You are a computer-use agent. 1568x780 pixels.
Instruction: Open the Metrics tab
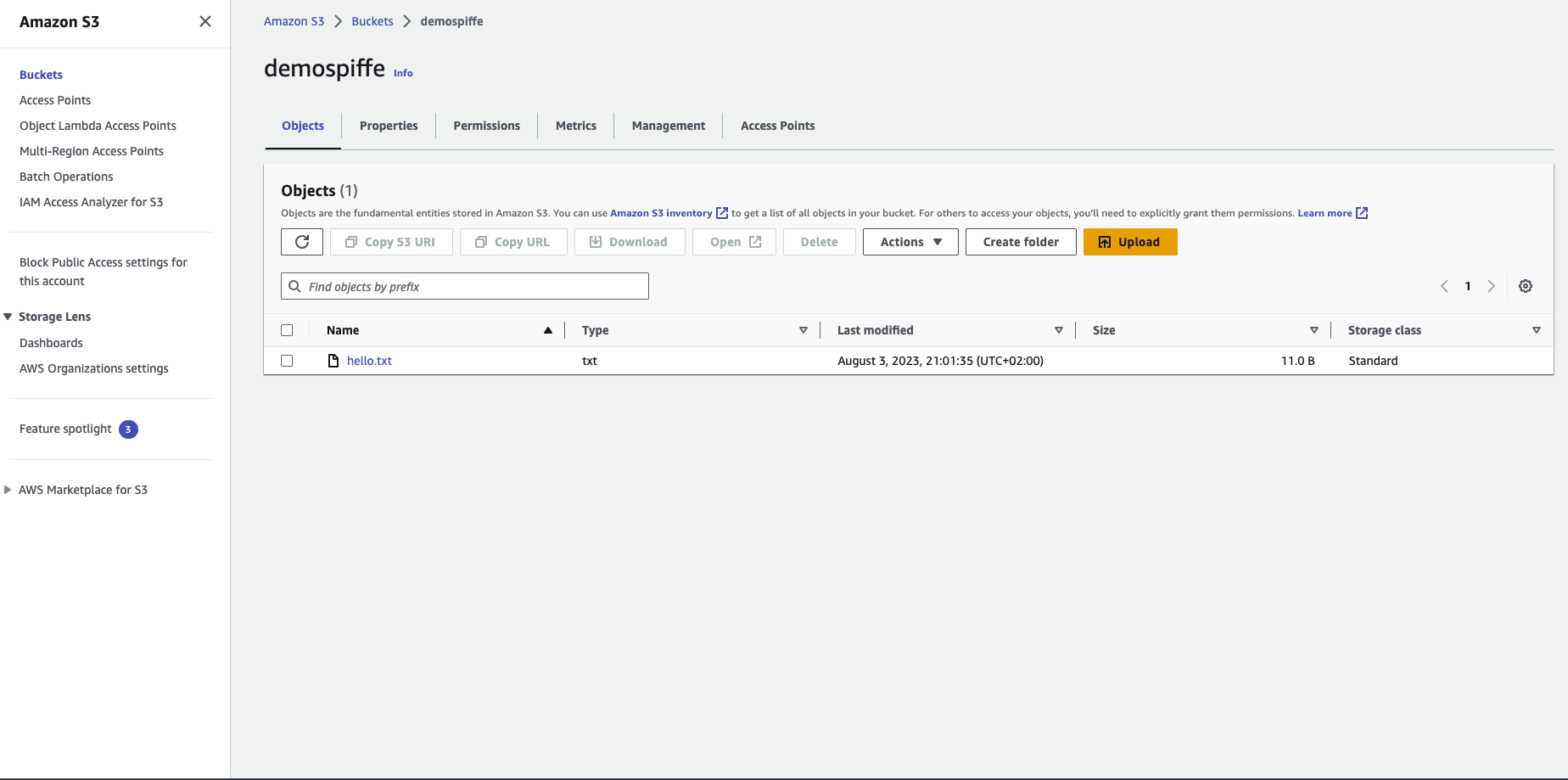click(x=576, y=126)
